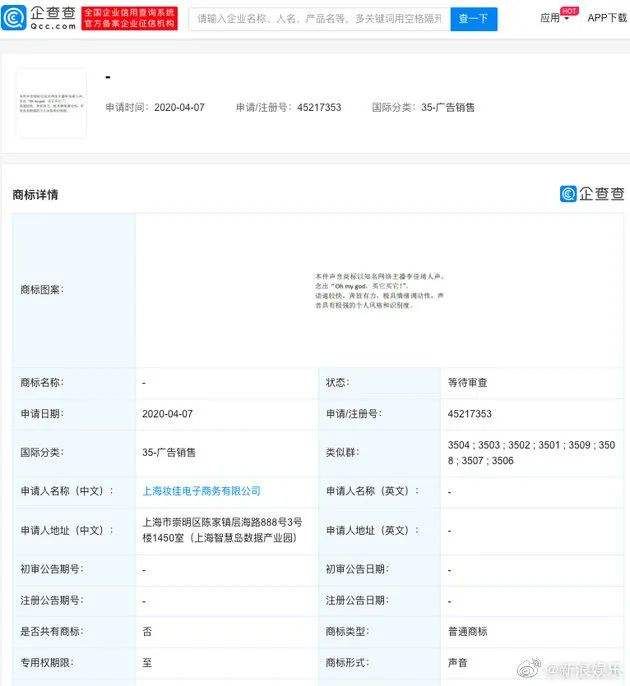Click the large trademark pattern image
630x686 pixels.
[379, 290]
